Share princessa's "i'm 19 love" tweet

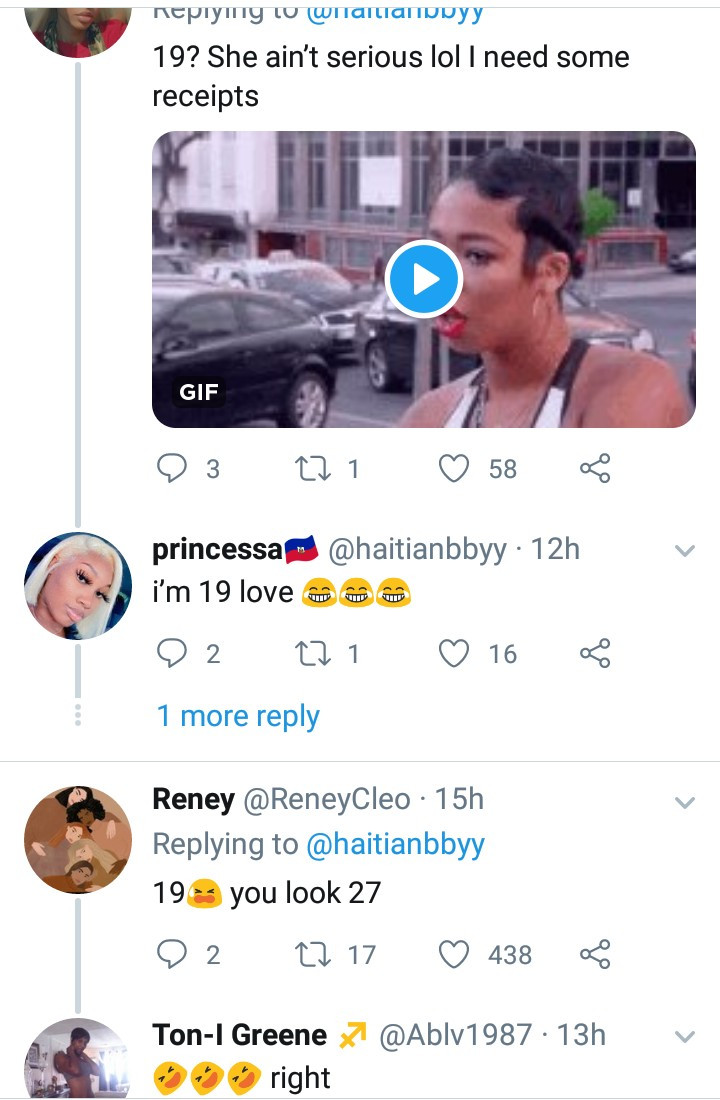coord(595,654)
